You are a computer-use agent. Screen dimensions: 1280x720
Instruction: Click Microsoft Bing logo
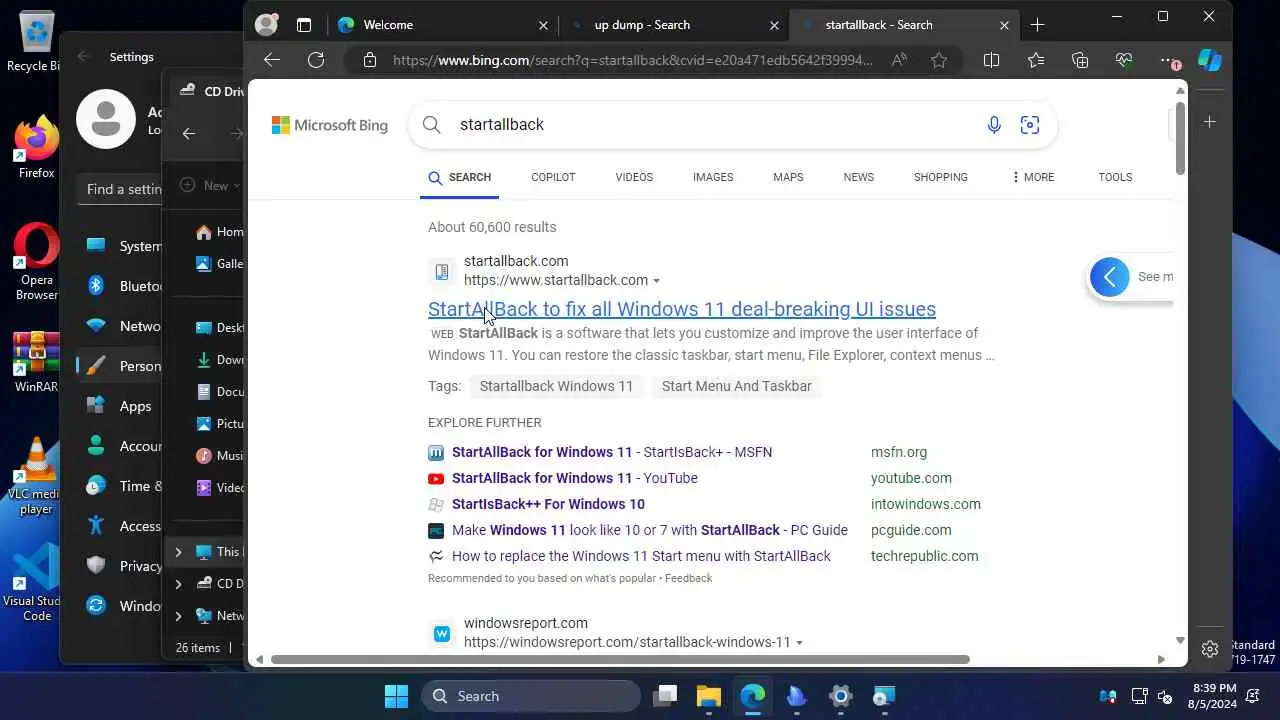point(330,125)
